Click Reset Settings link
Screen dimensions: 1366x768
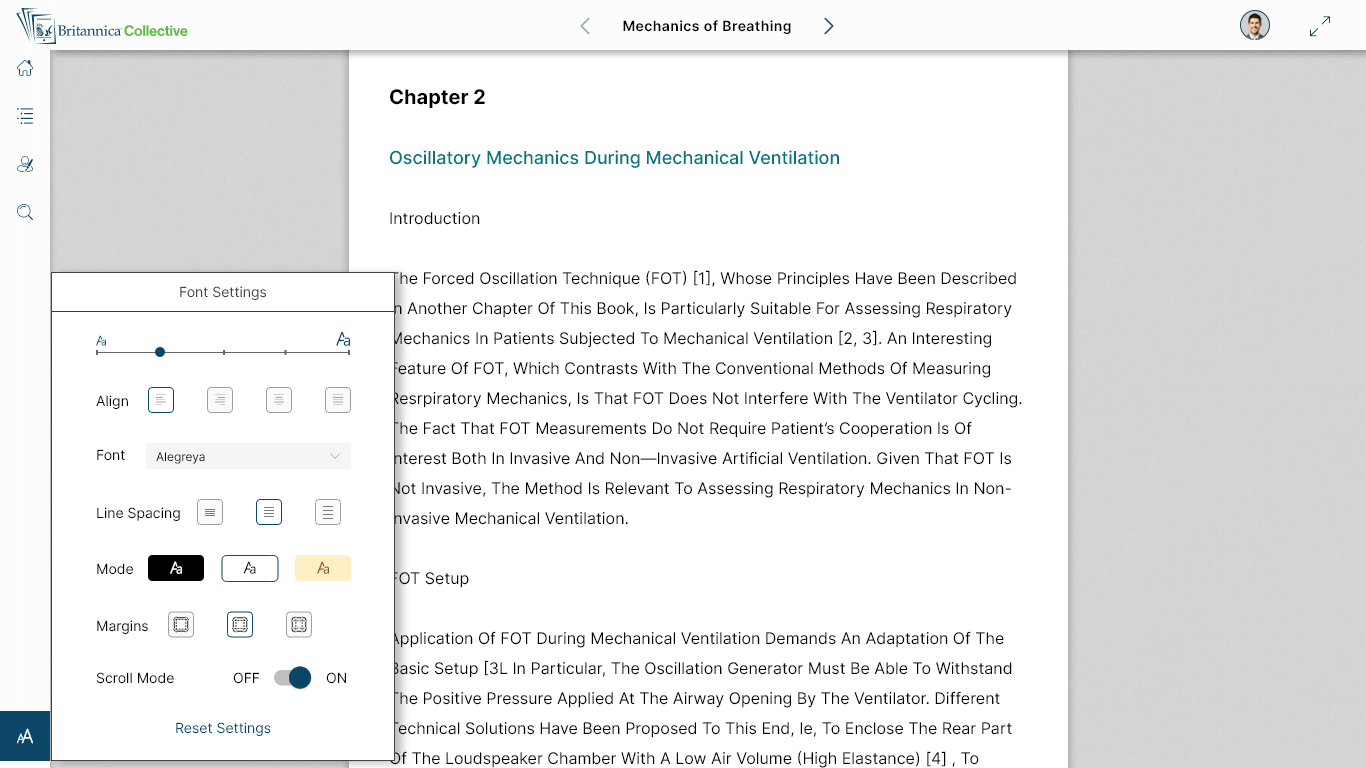tap(223, 728)
